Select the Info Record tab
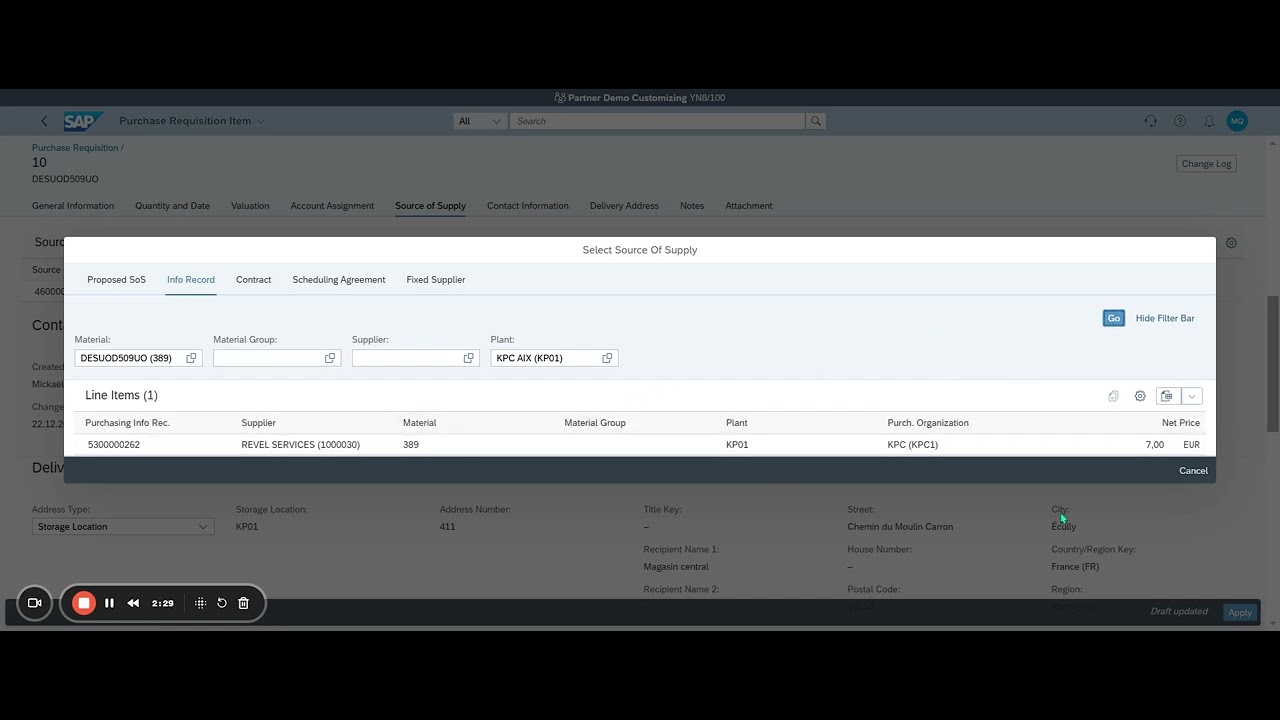1280x720 pixels. pyautogui.click(x=191, y=280)
